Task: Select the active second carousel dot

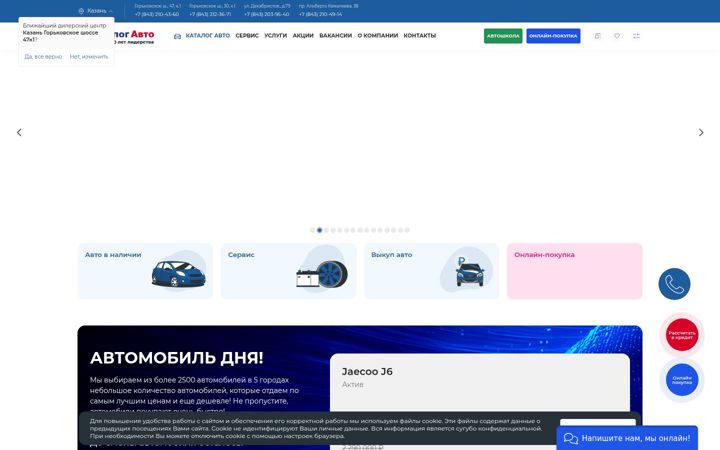Action: tap(320, 230)
